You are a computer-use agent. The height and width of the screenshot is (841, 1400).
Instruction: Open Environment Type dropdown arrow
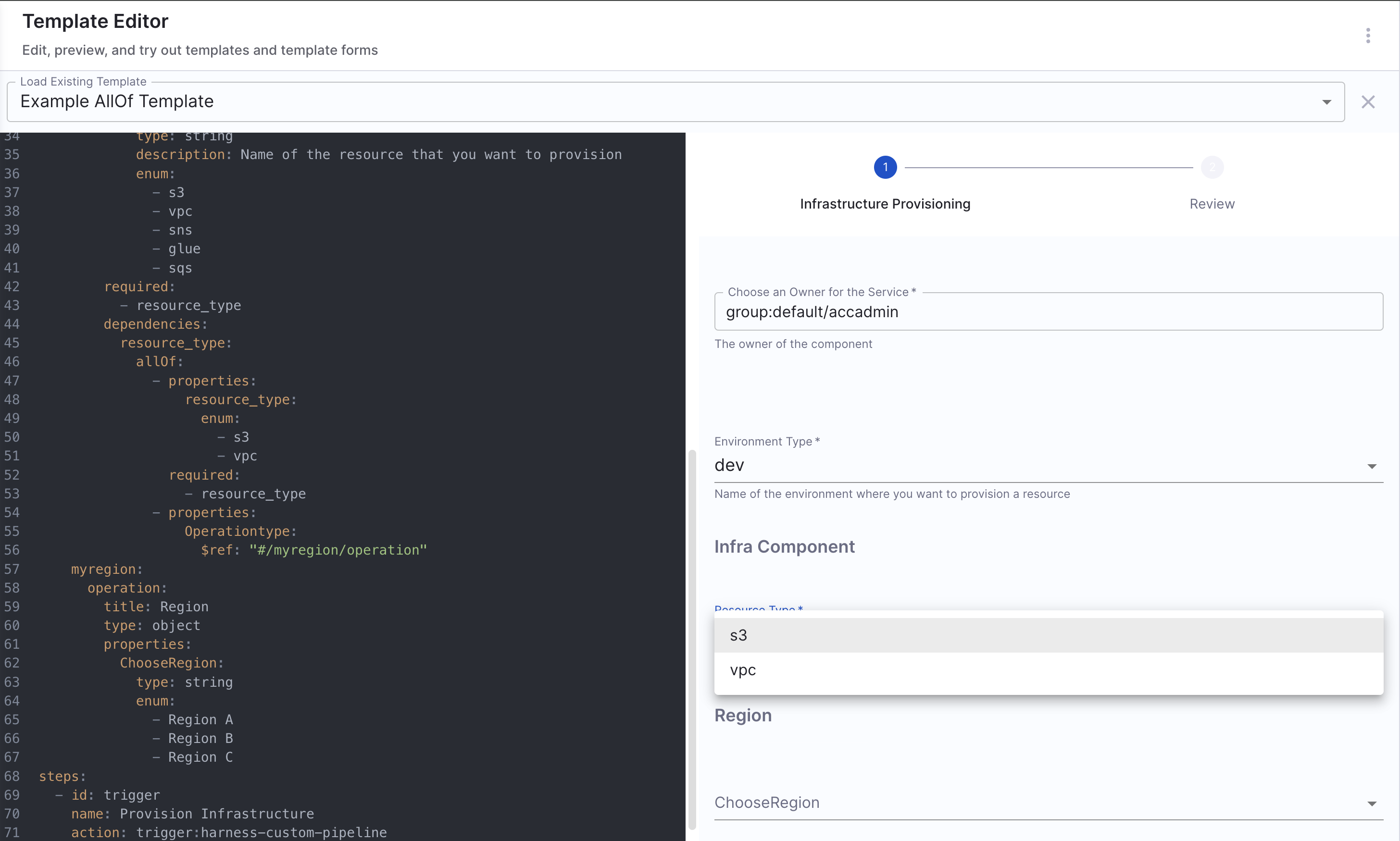[x=1371, y=466]
